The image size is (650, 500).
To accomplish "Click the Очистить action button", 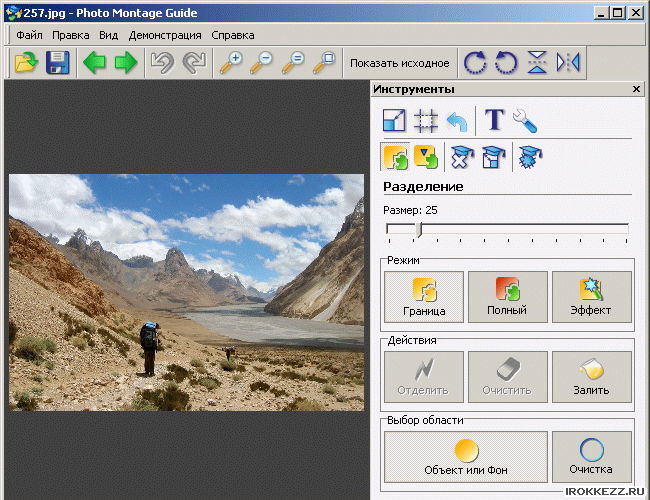I will point(508,377).
